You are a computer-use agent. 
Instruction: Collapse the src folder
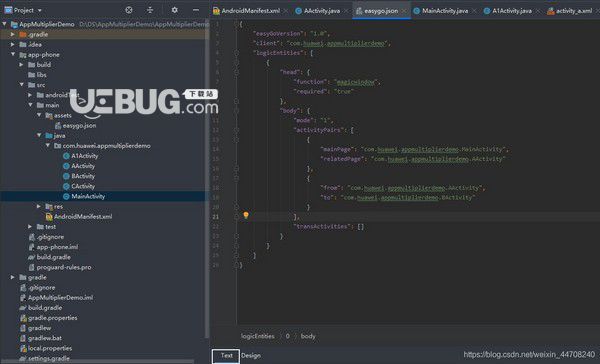pyautogui.click(x=21, y=85)
